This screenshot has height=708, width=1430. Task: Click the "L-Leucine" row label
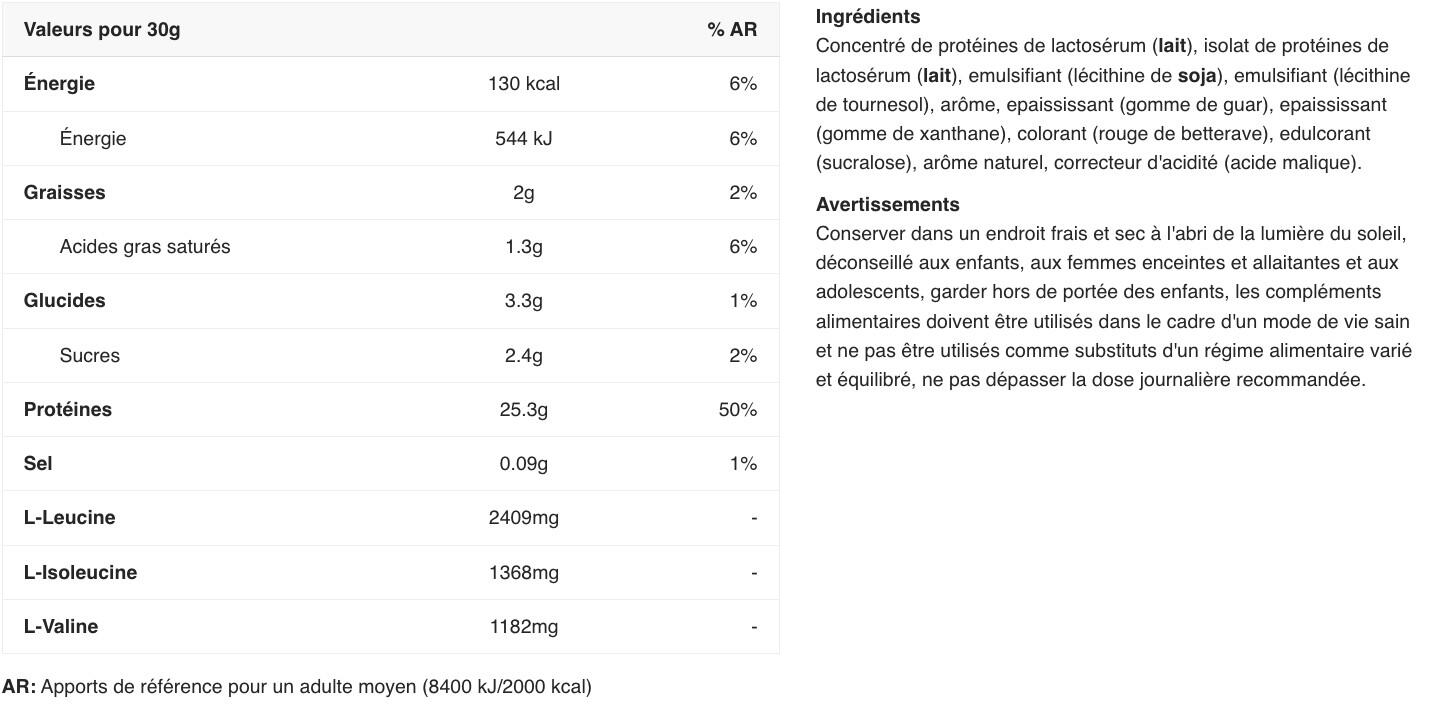(69, 517)
